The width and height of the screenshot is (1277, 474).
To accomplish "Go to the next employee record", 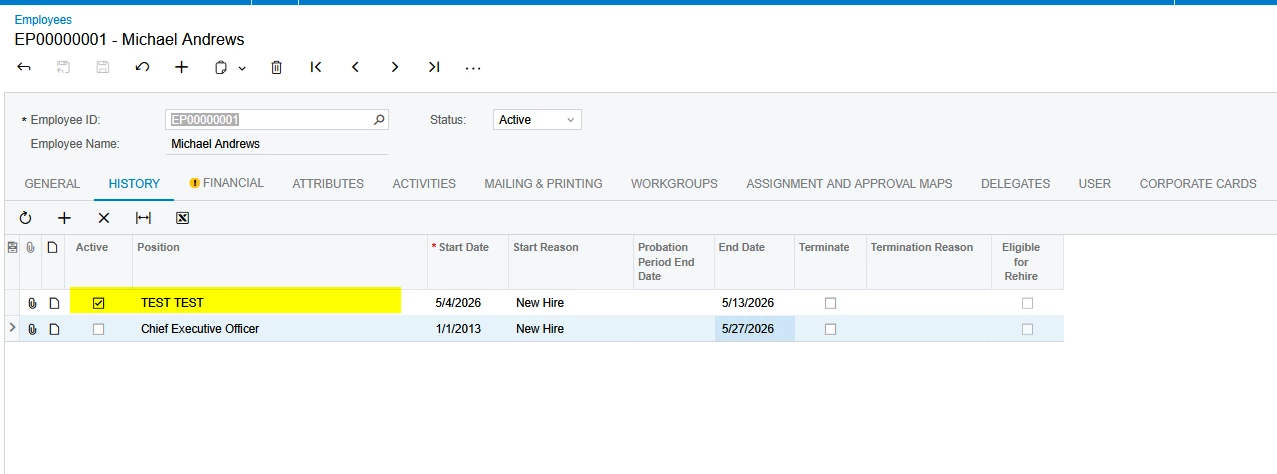I will [395, 67].
